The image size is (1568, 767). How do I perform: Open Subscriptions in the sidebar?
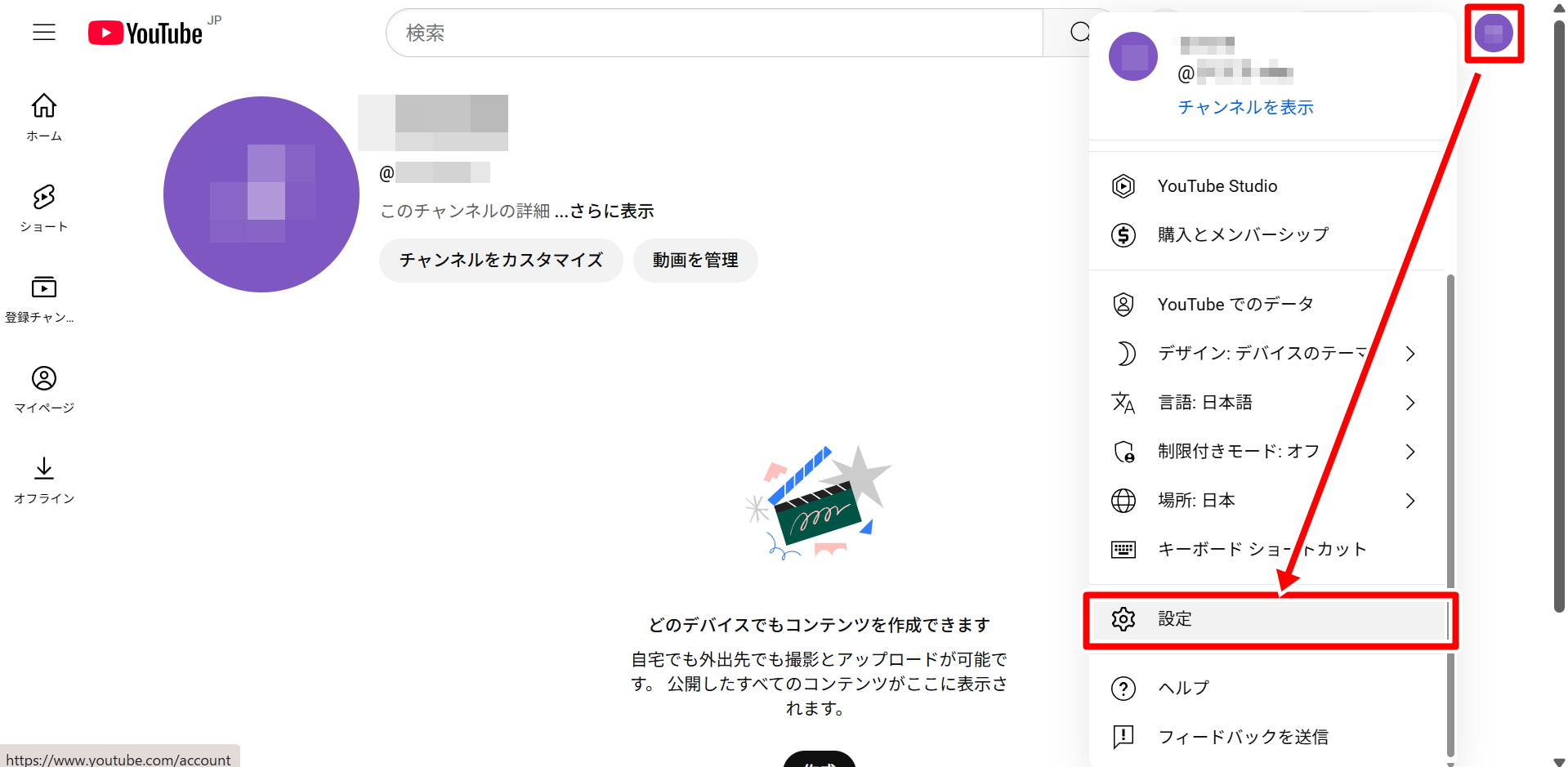pos(44,298)
